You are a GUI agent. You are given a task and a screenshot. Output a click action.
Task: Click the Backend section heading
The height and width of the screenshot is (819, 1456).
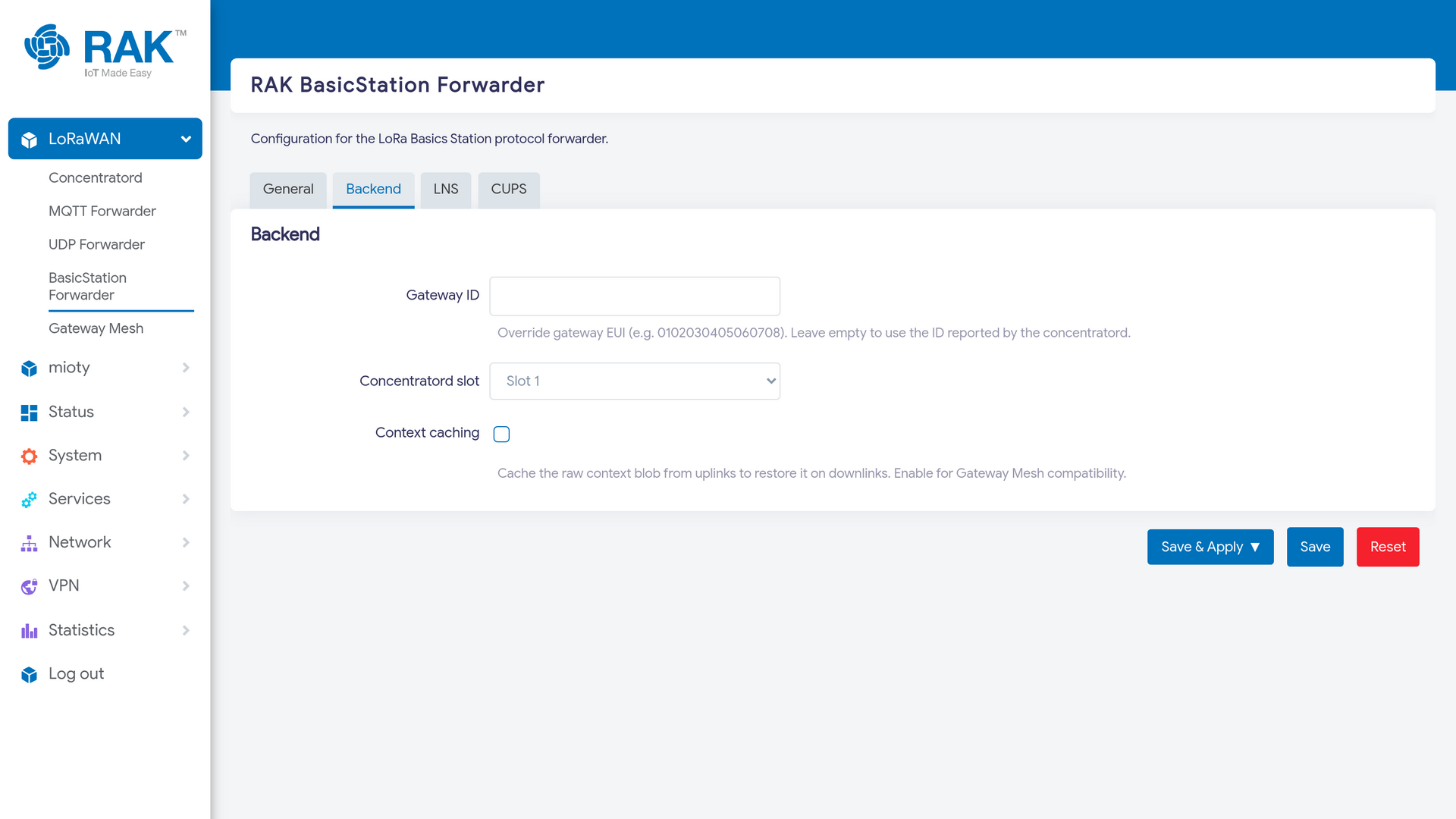[285, 234]
